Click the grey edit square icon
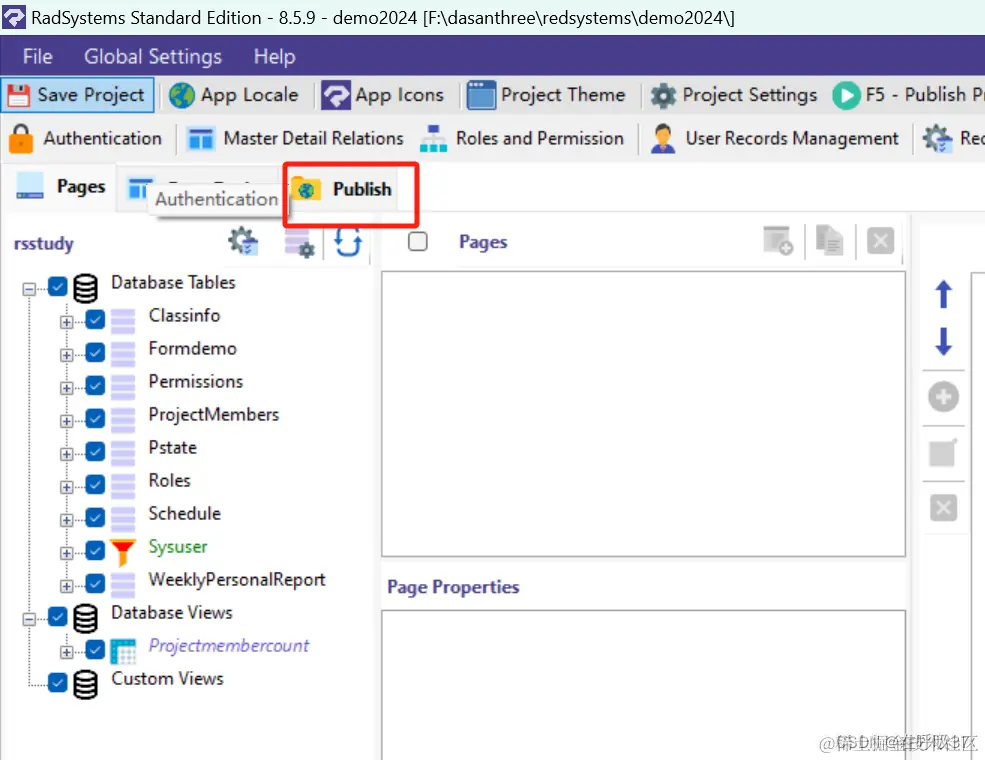The image size is (985, 760). pyautogui.click(x=943, y=452)
